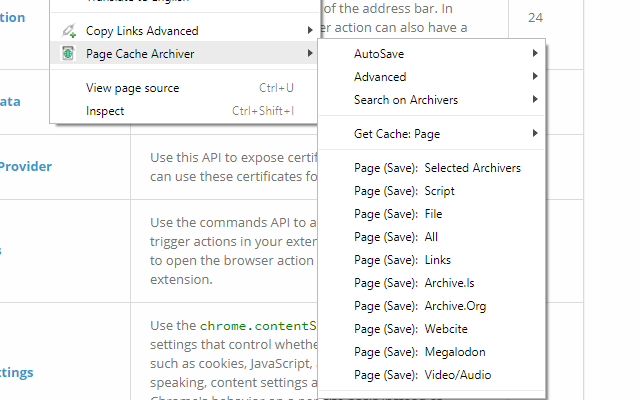Select Page (Save): Selected Archivers
Screen dimensions: 640x400
click(431, 168)
